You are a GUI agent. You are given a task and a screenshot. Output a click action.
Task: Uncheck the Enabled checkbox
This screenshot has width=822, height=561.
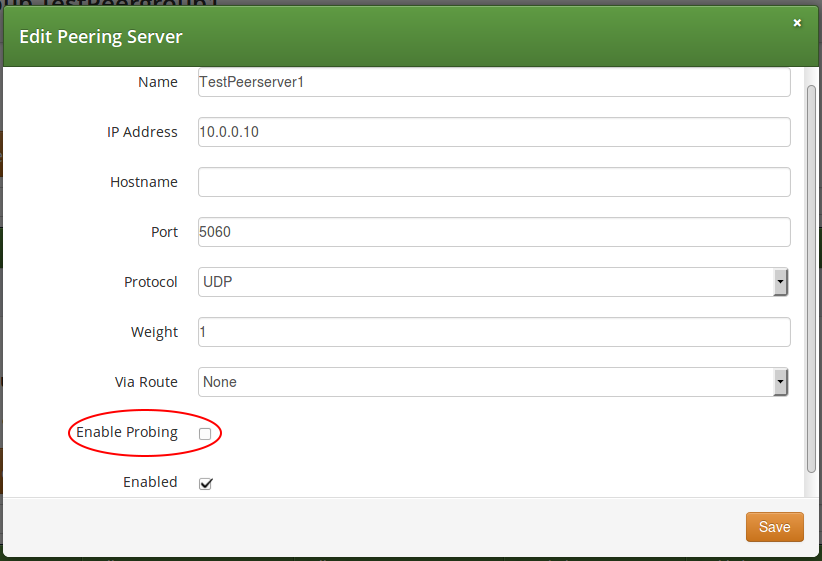click(x=206, y=483)
